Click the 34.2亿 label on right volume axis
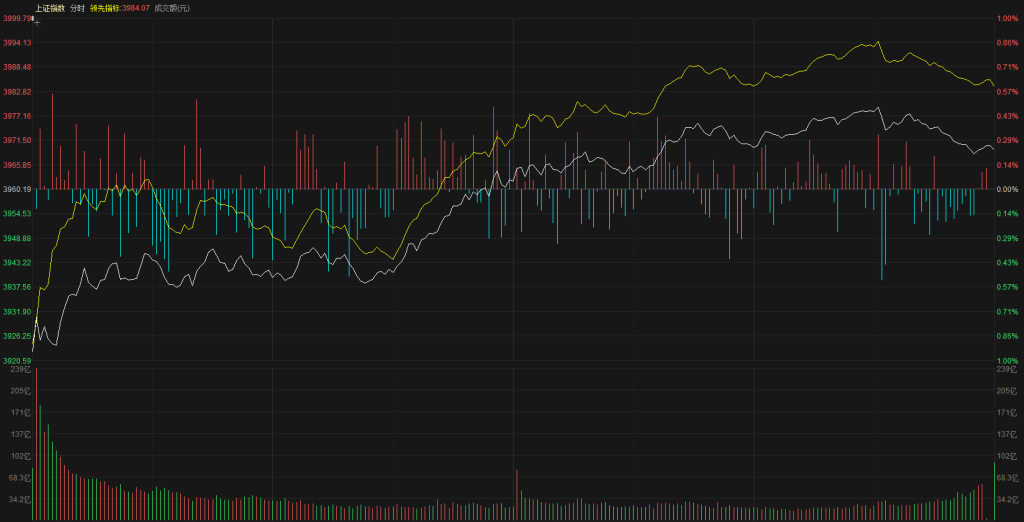The image size is (1024, 522). pyautogui.click(x=1008, y=499)
